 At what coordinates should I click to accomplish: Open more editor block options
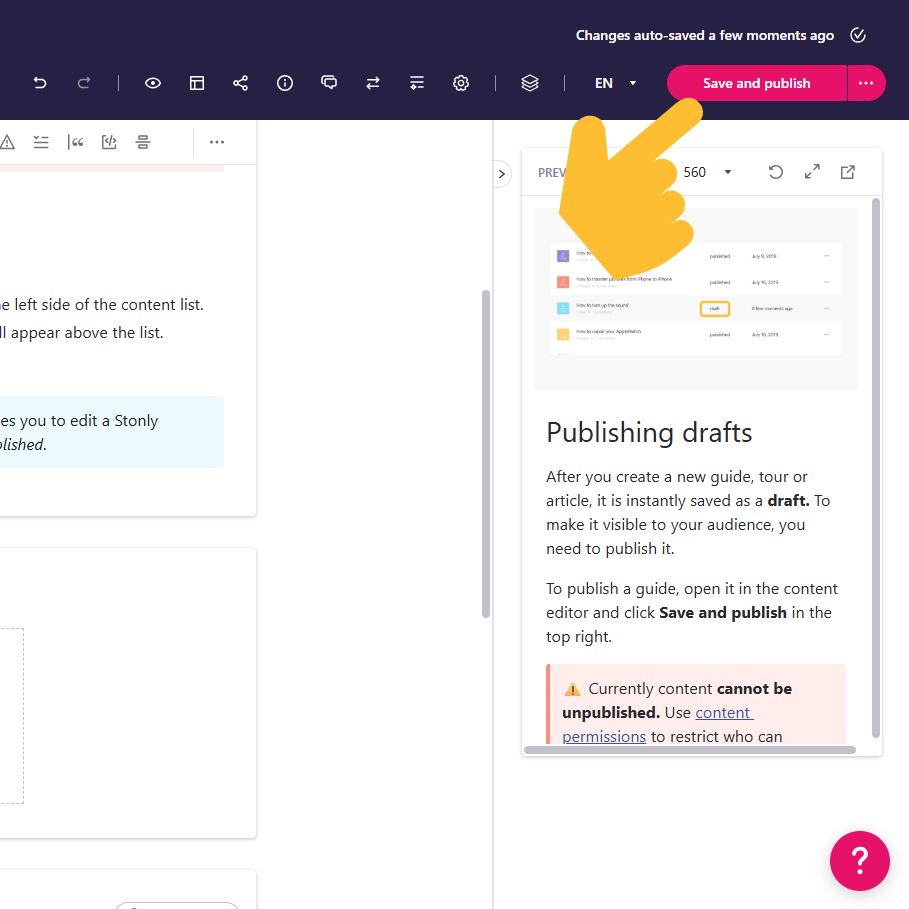217,142
